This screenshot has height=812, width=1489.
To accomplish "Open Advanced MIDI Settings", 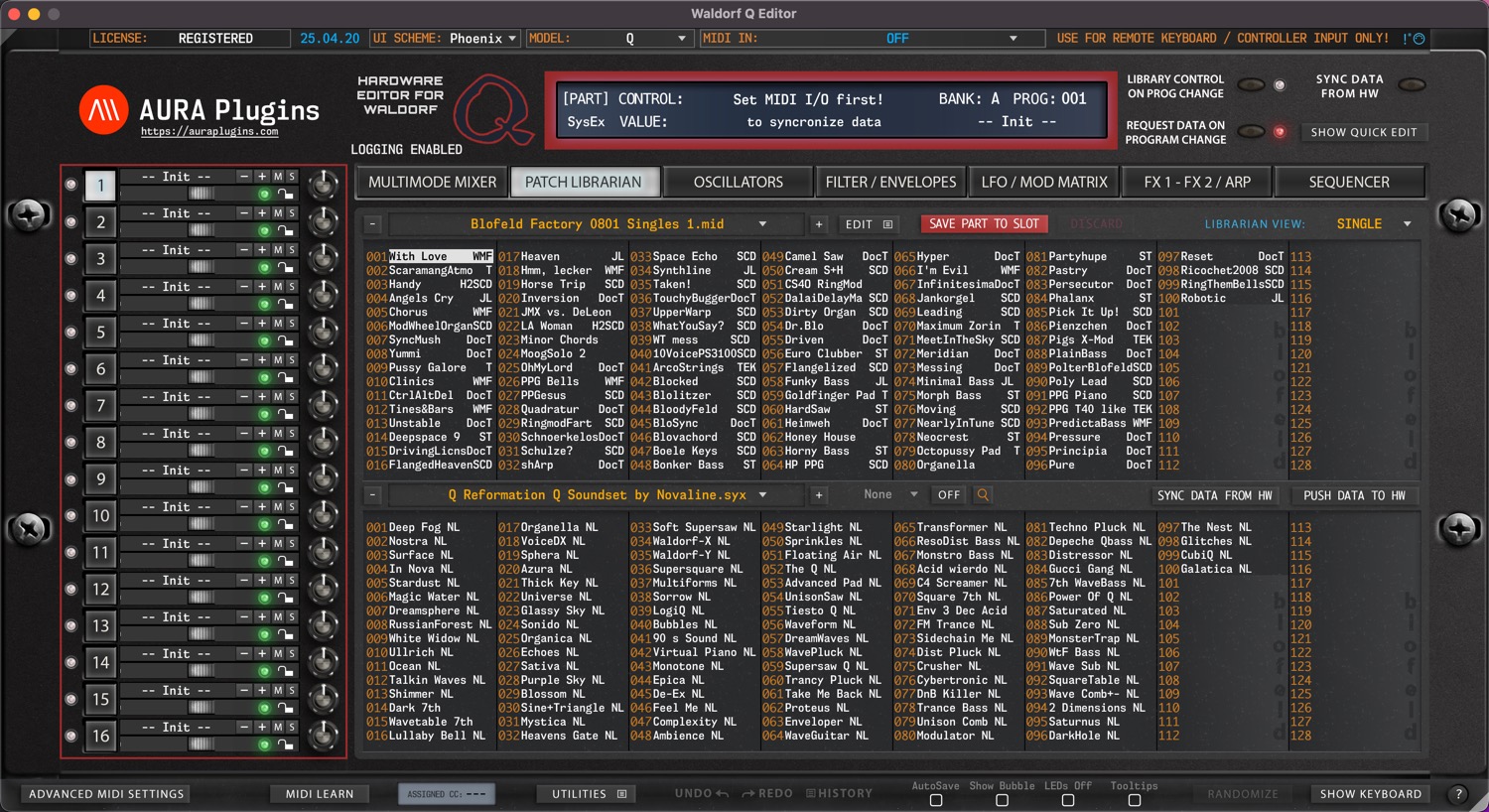I will tap(106, 794).
